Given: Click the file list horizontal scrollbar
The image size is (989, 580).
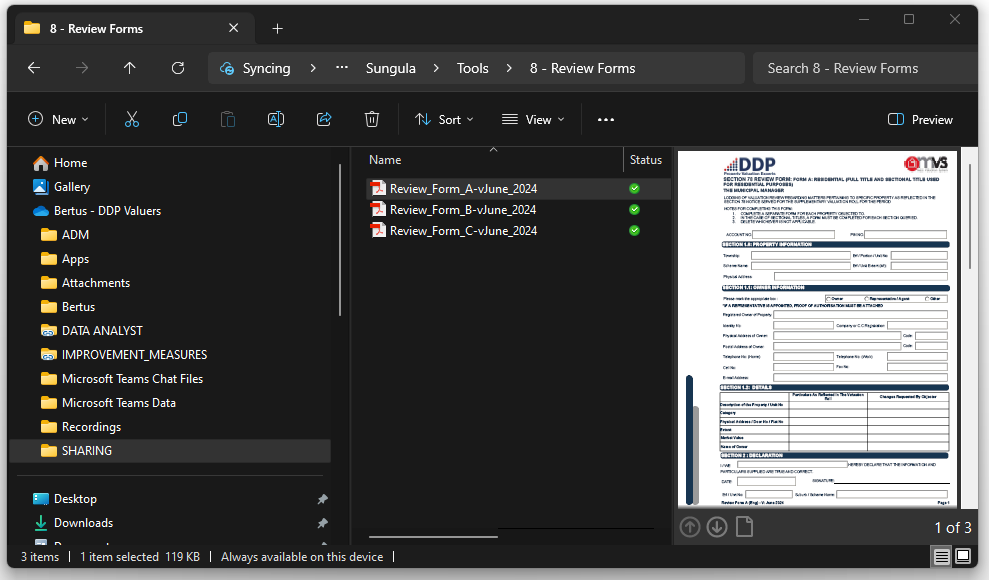Looking at the screenshot, I should (x=433, y=536).
